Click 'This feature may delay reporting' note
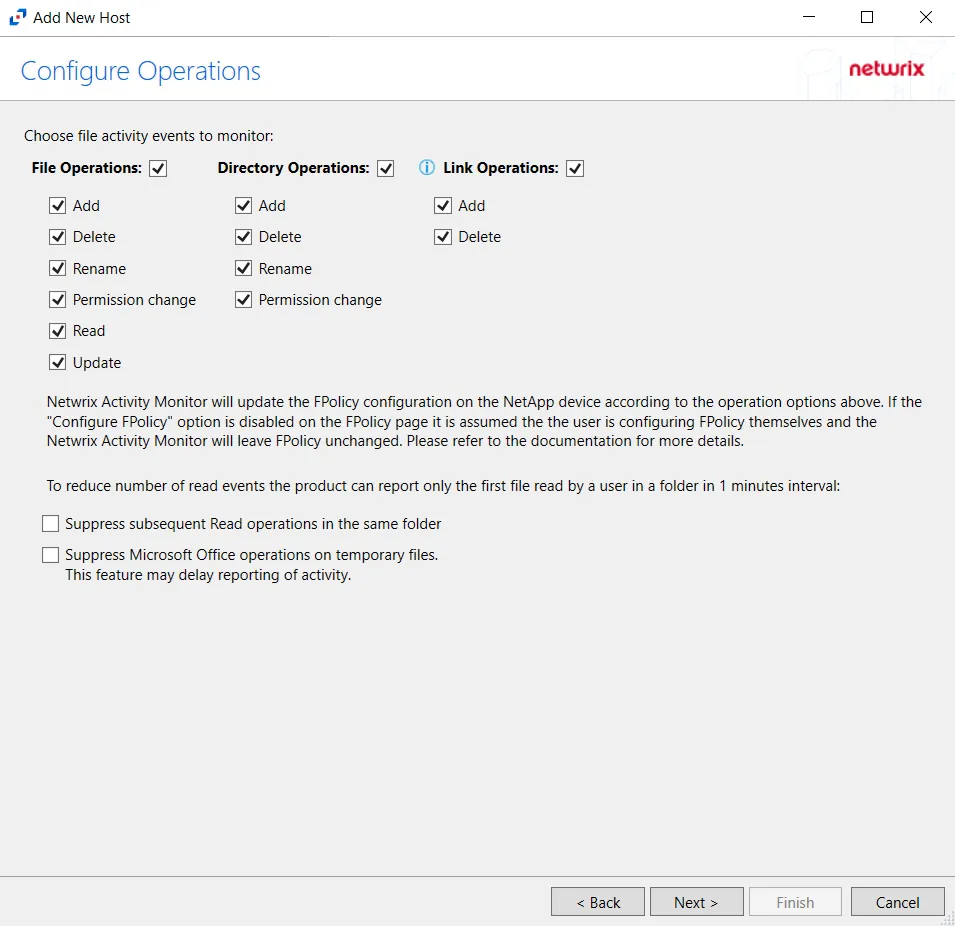 click(x=208, y=574)
